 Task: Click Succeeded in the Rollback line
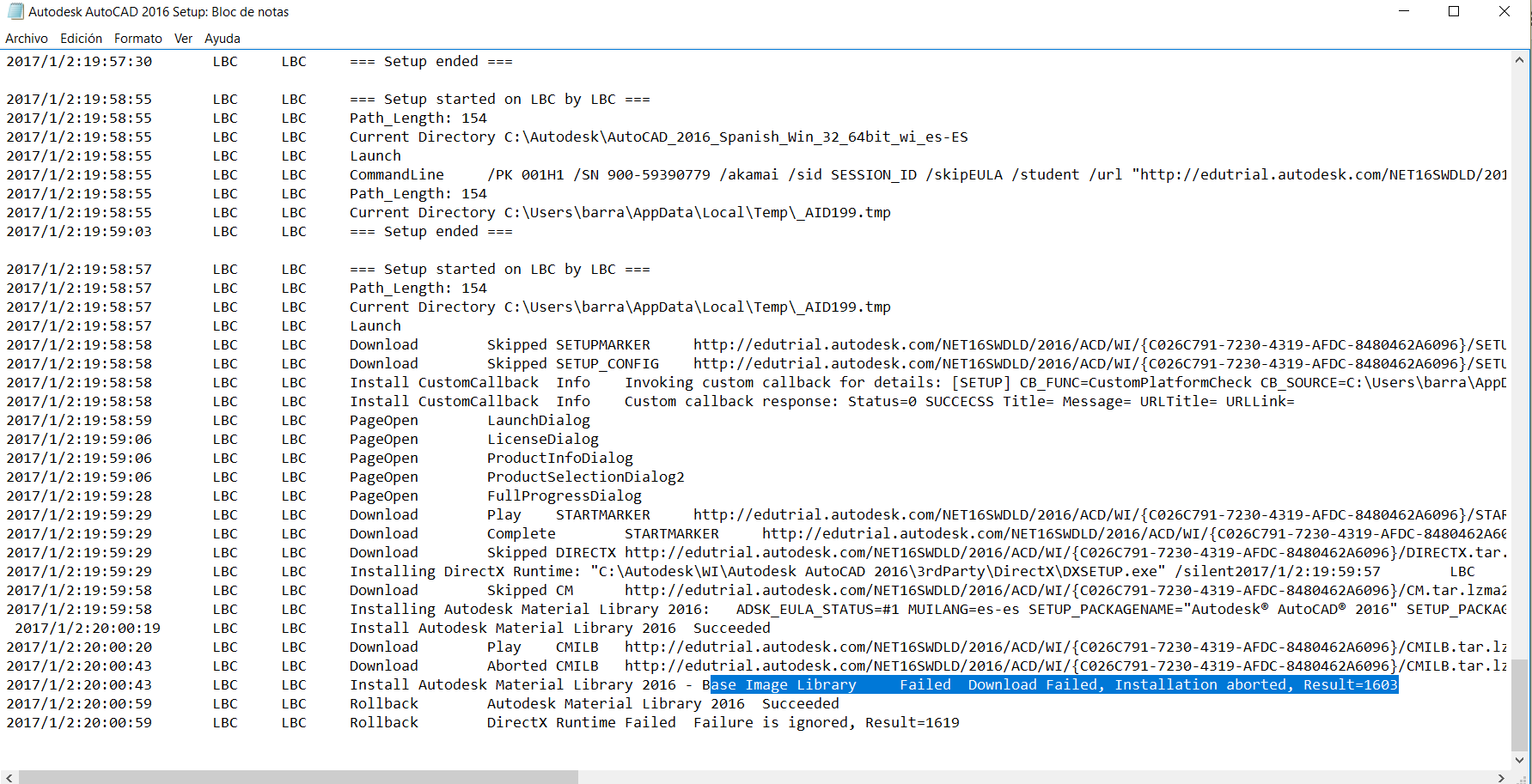801,704
